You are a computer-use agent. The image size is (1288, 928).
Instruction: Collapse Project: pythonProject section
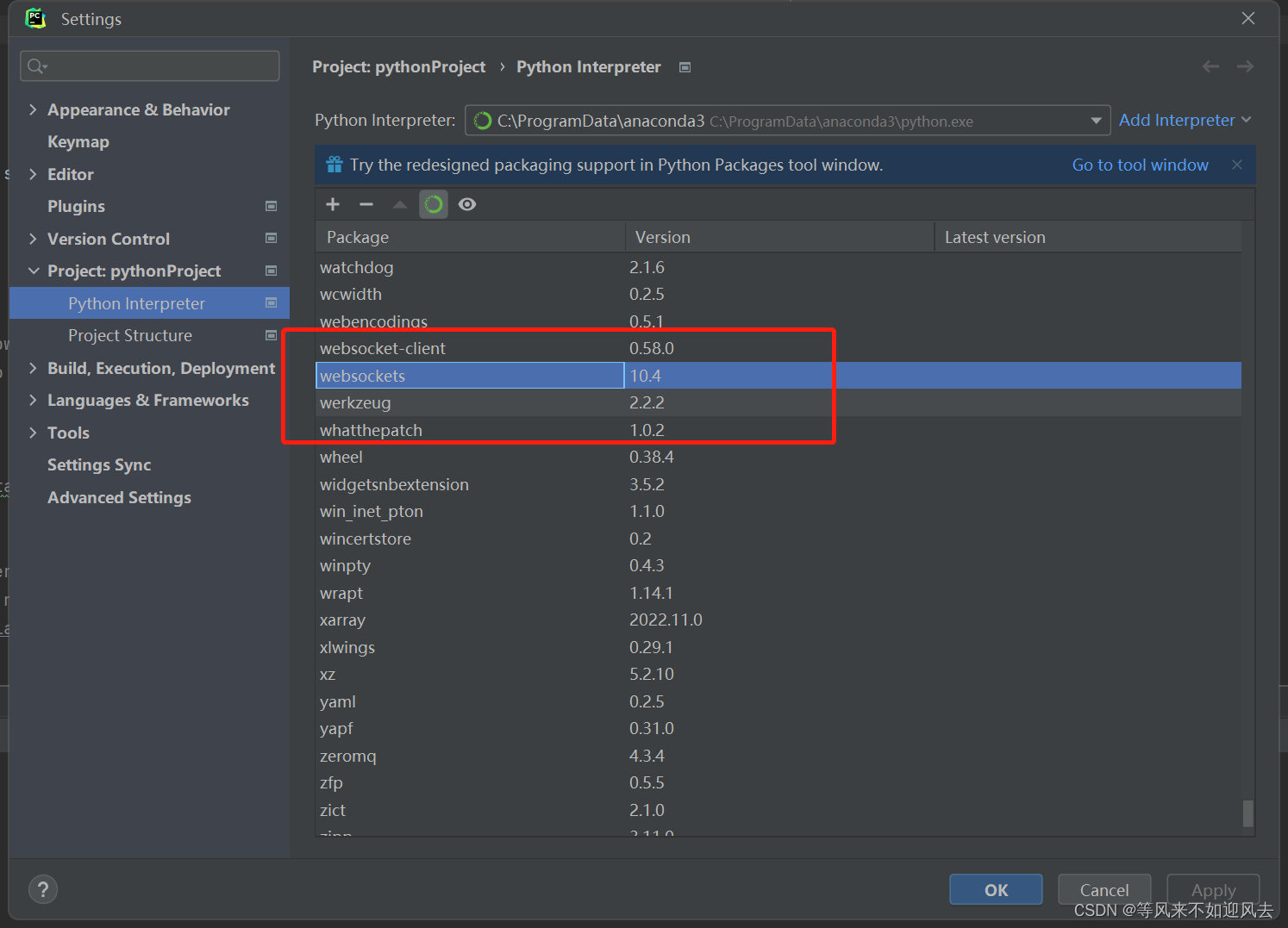[34, 271]
